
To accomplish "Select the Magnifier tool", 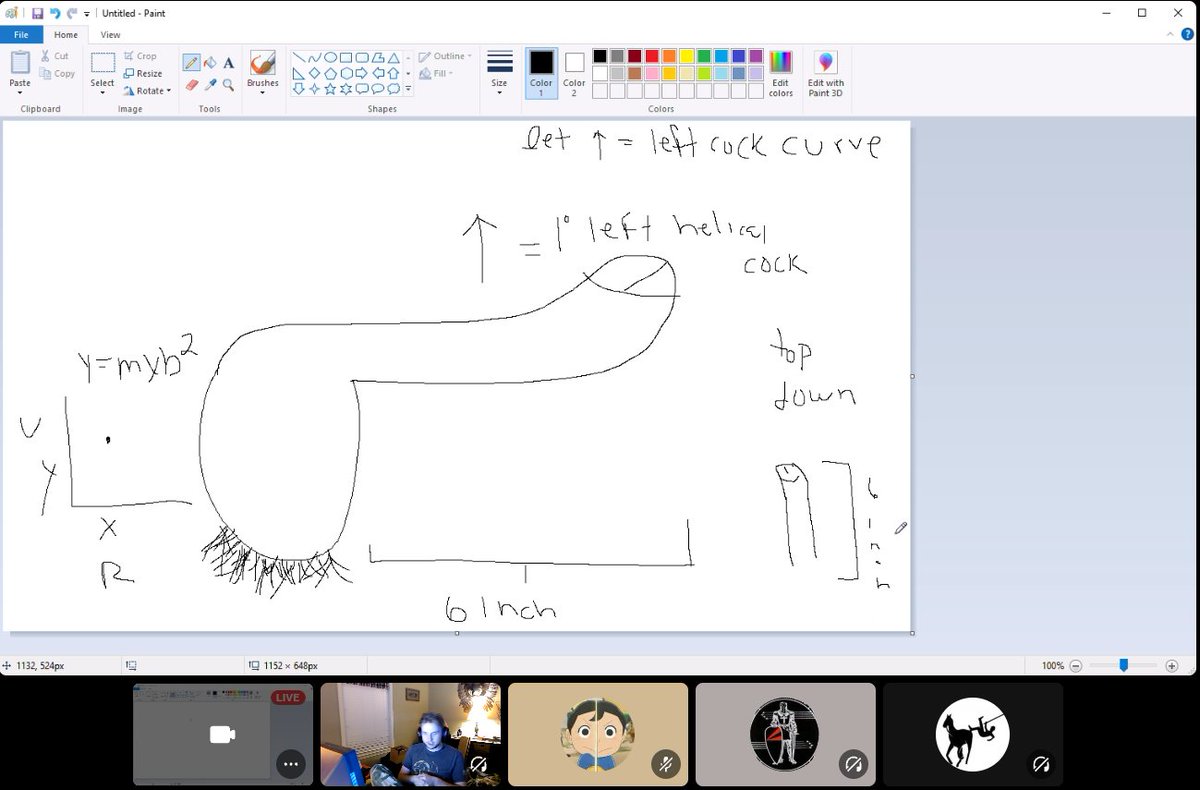I will click(228, 84).
